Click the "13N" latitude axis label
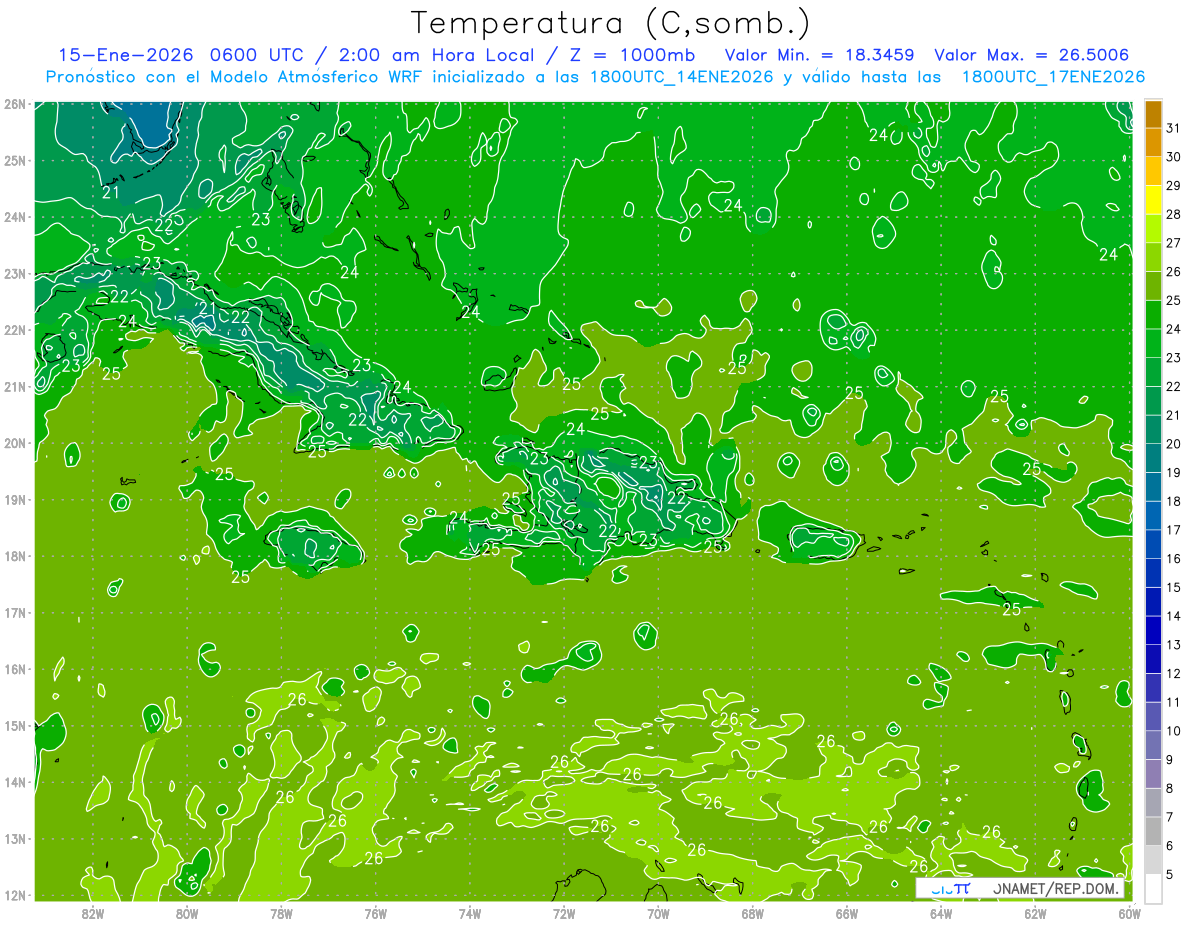 [x=15, y=838]
